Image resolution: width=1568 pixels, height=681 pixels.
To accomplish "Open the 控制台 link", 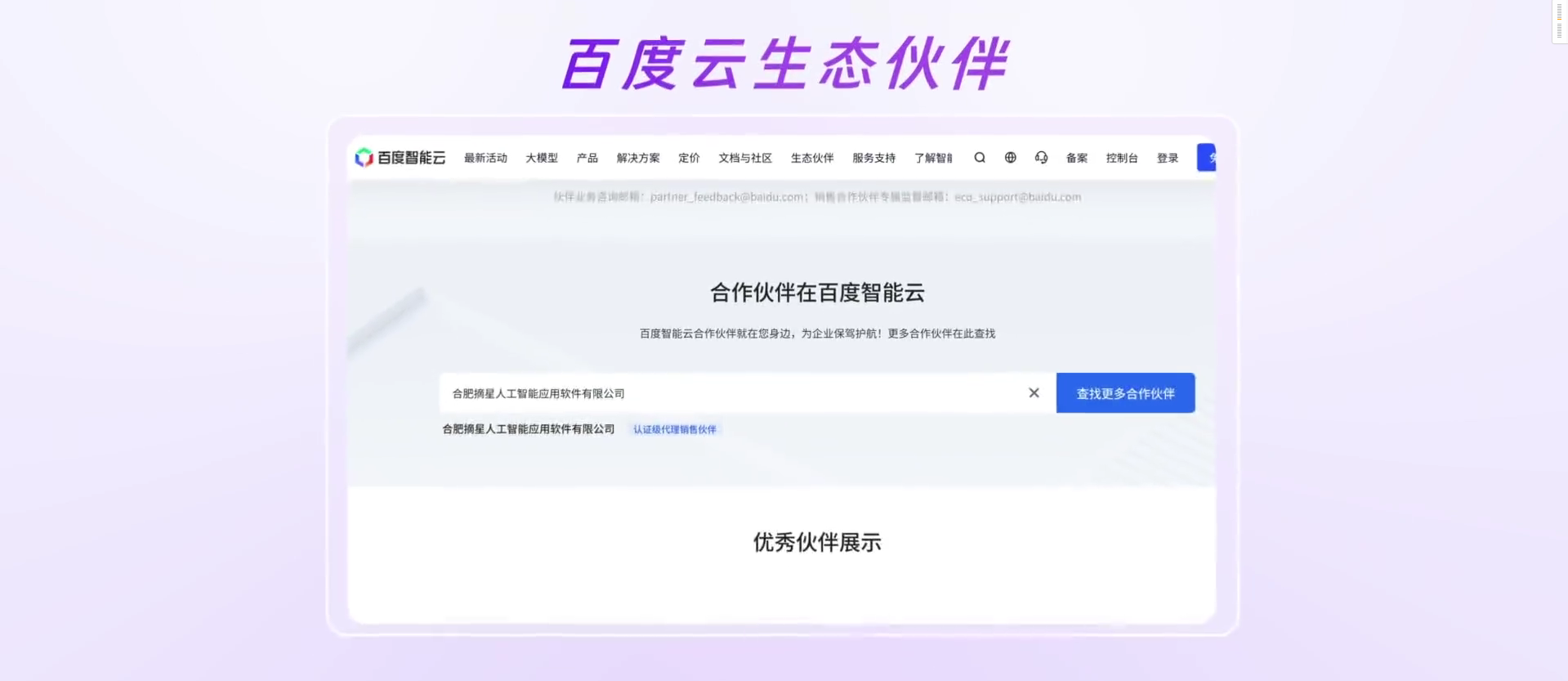I will tap(1122, 158).
